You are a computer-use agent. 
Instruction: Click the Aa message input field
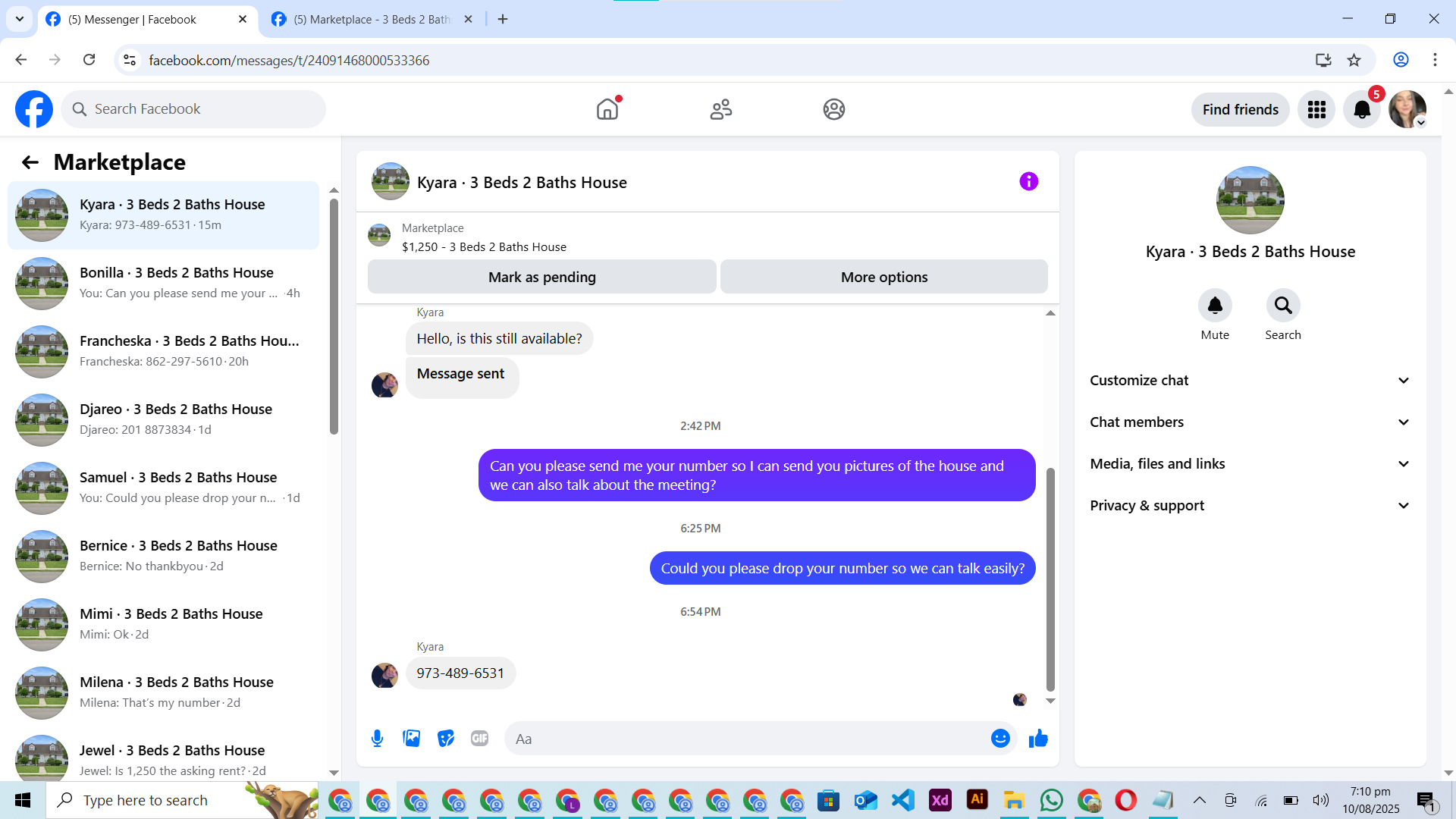pos(747,739)
